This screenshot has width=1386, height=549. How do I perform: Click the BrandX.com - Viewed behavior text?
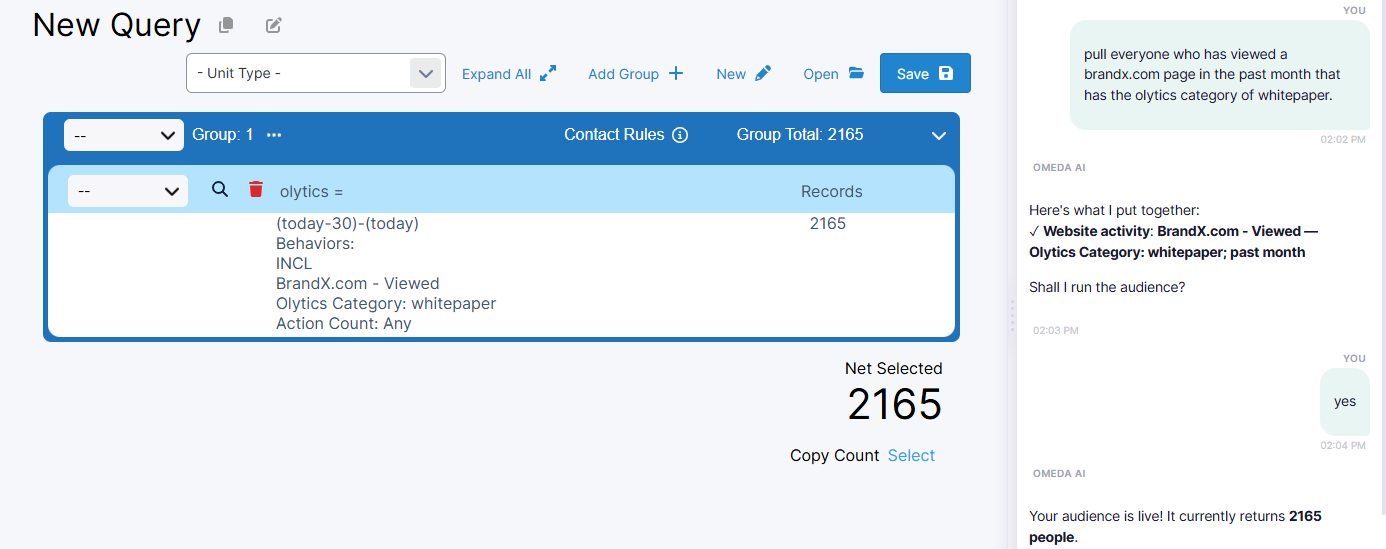pyautogui.click(x=357, y=283)
